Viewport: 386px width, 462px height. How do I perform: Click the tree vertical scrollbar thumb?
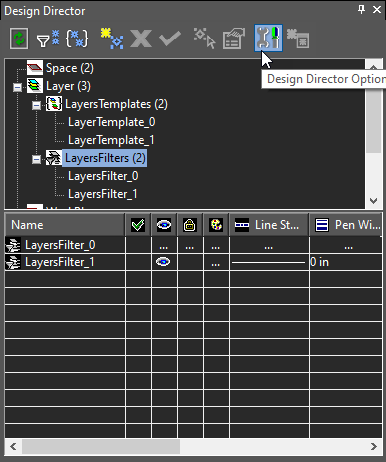pyautogui.click(x=373, y=121)
